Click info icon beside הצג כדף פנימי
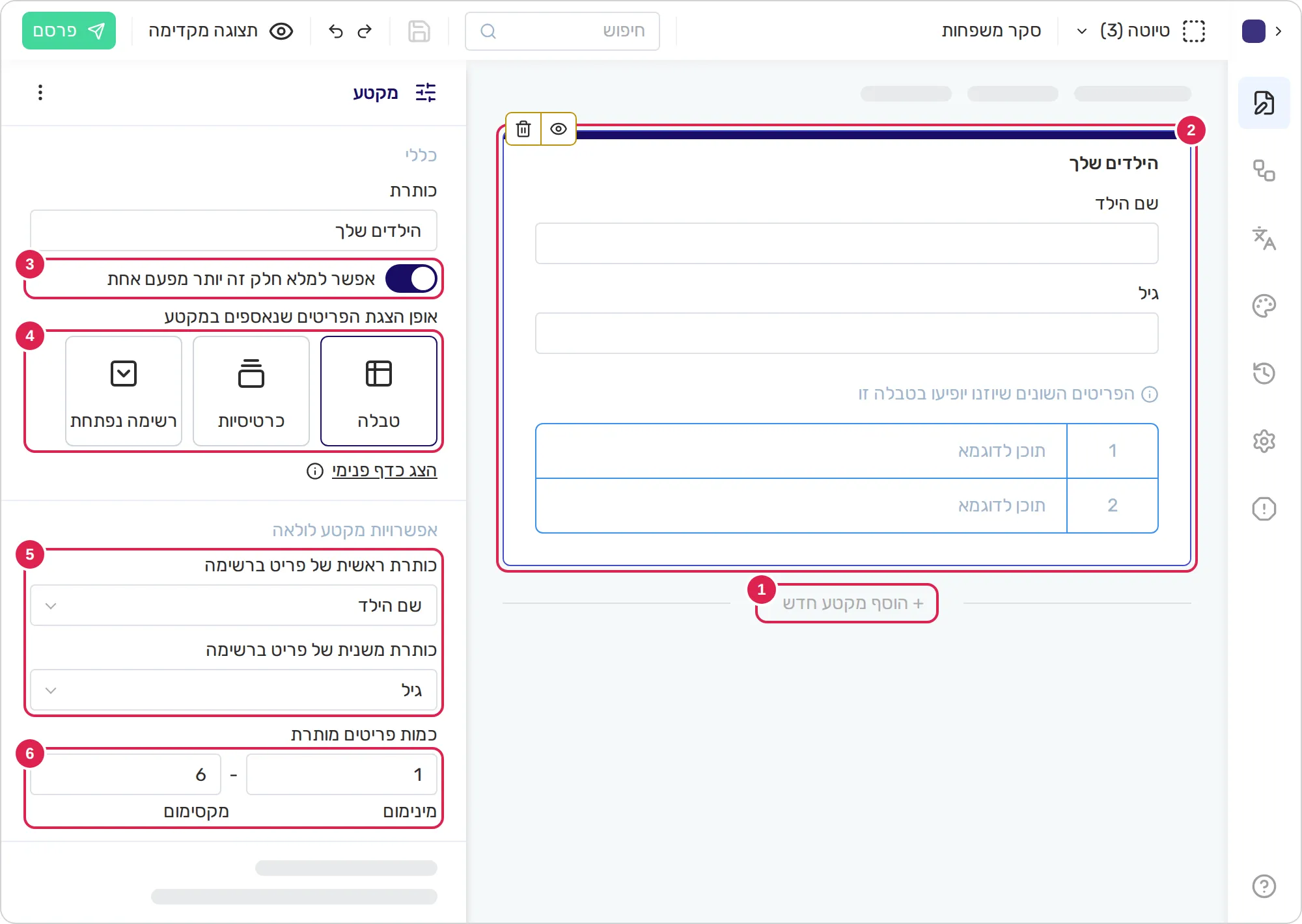Screen dimensions: 1302x924 (315, 471)
